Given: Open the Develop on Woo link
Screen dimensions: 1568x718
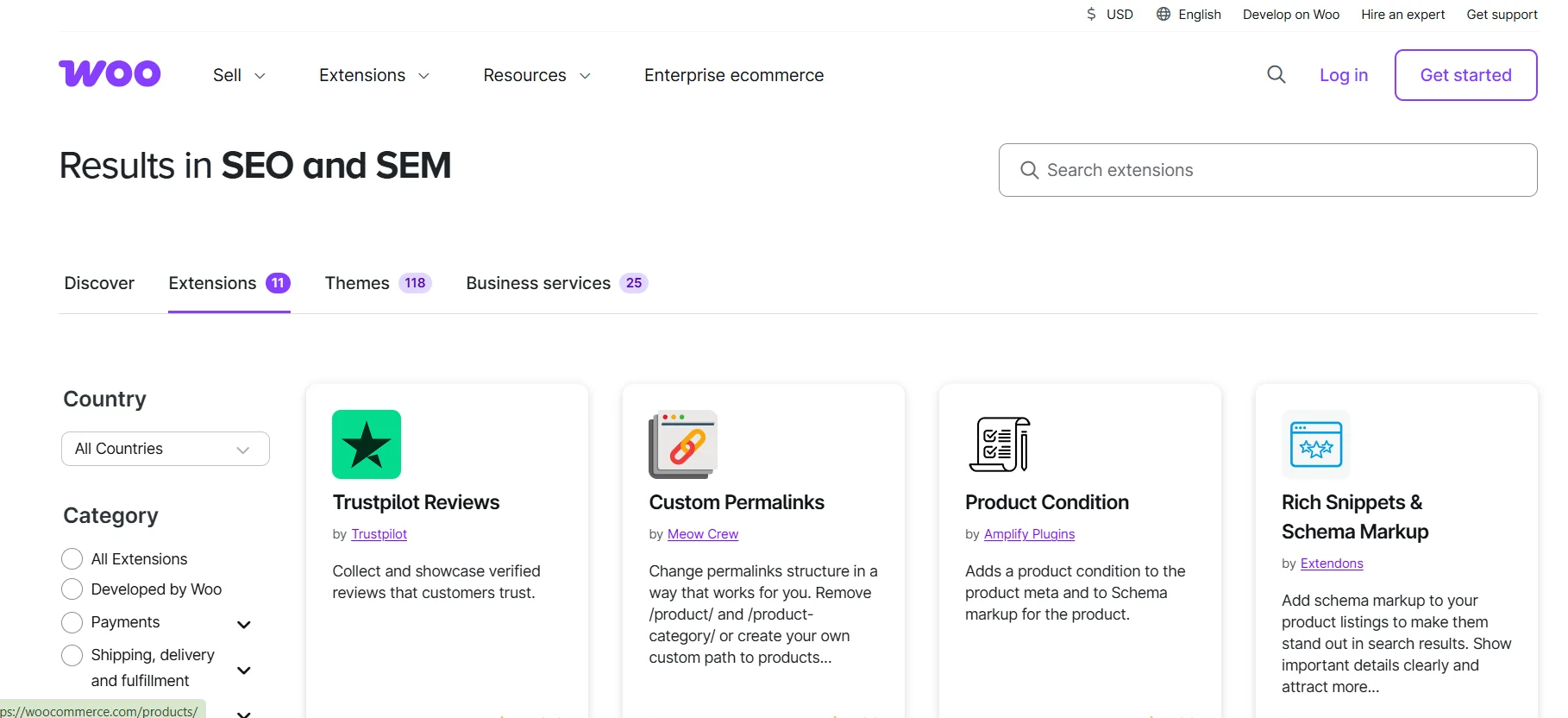Looking at the screenshot, I should point(1291,14).
